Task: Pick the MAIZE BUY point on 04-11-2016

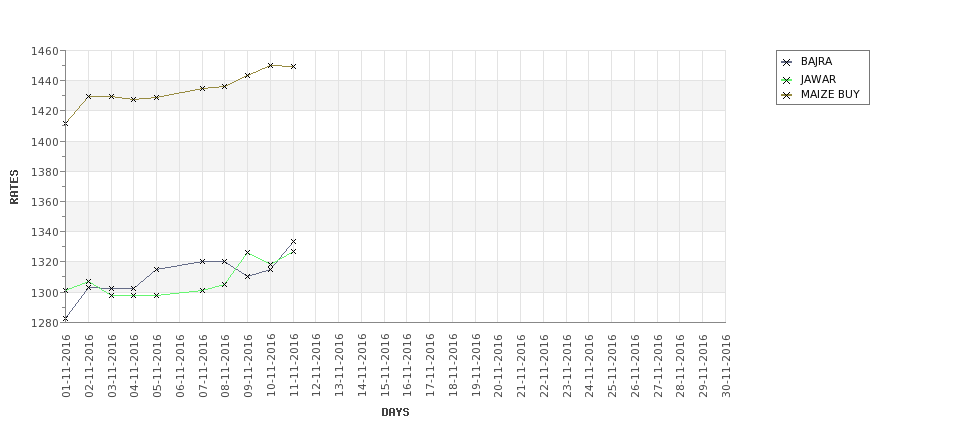Action: 134,99
